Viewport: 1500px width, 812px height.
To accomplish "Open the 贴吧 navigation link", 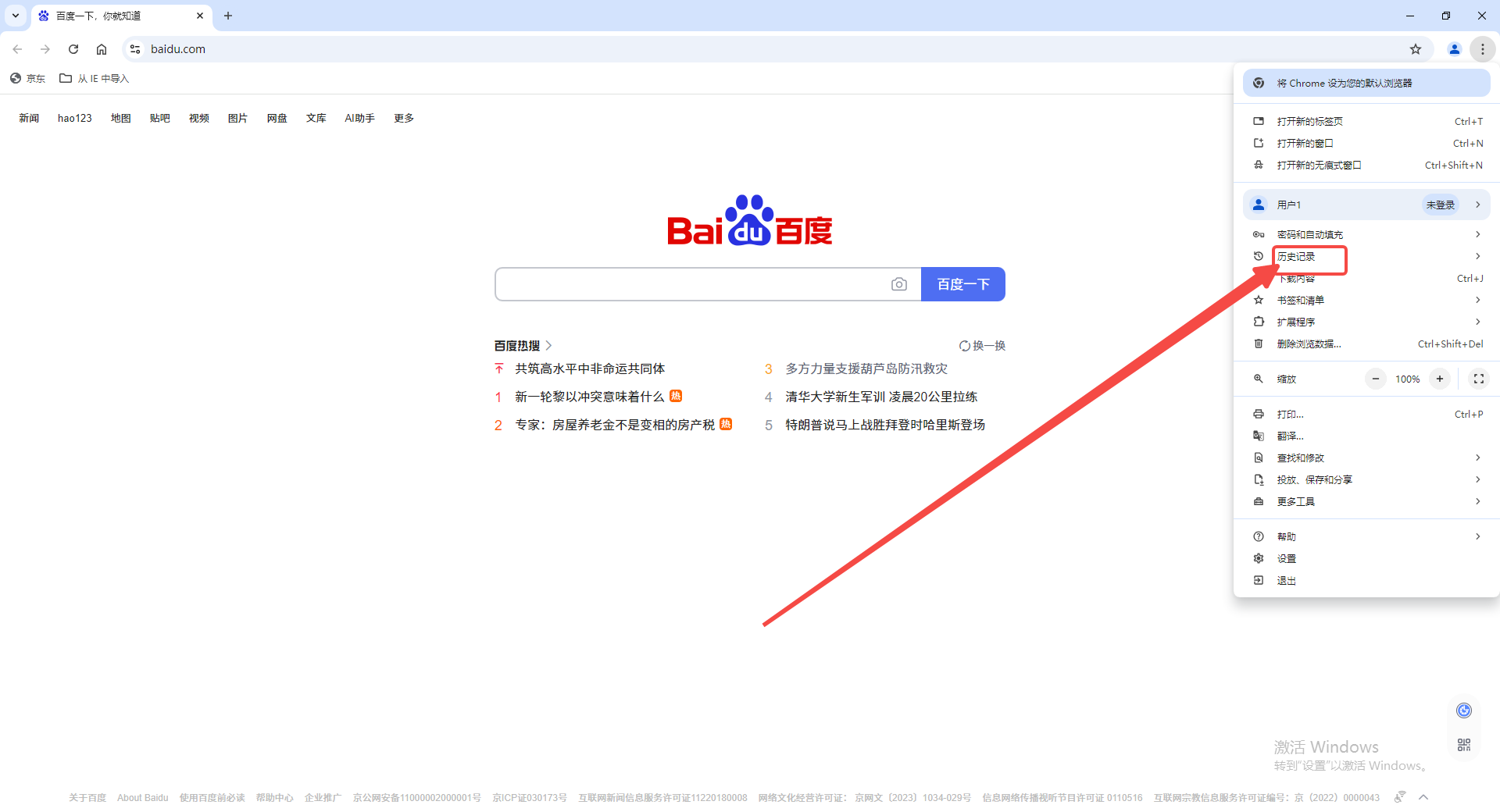I will pos(160,118).
